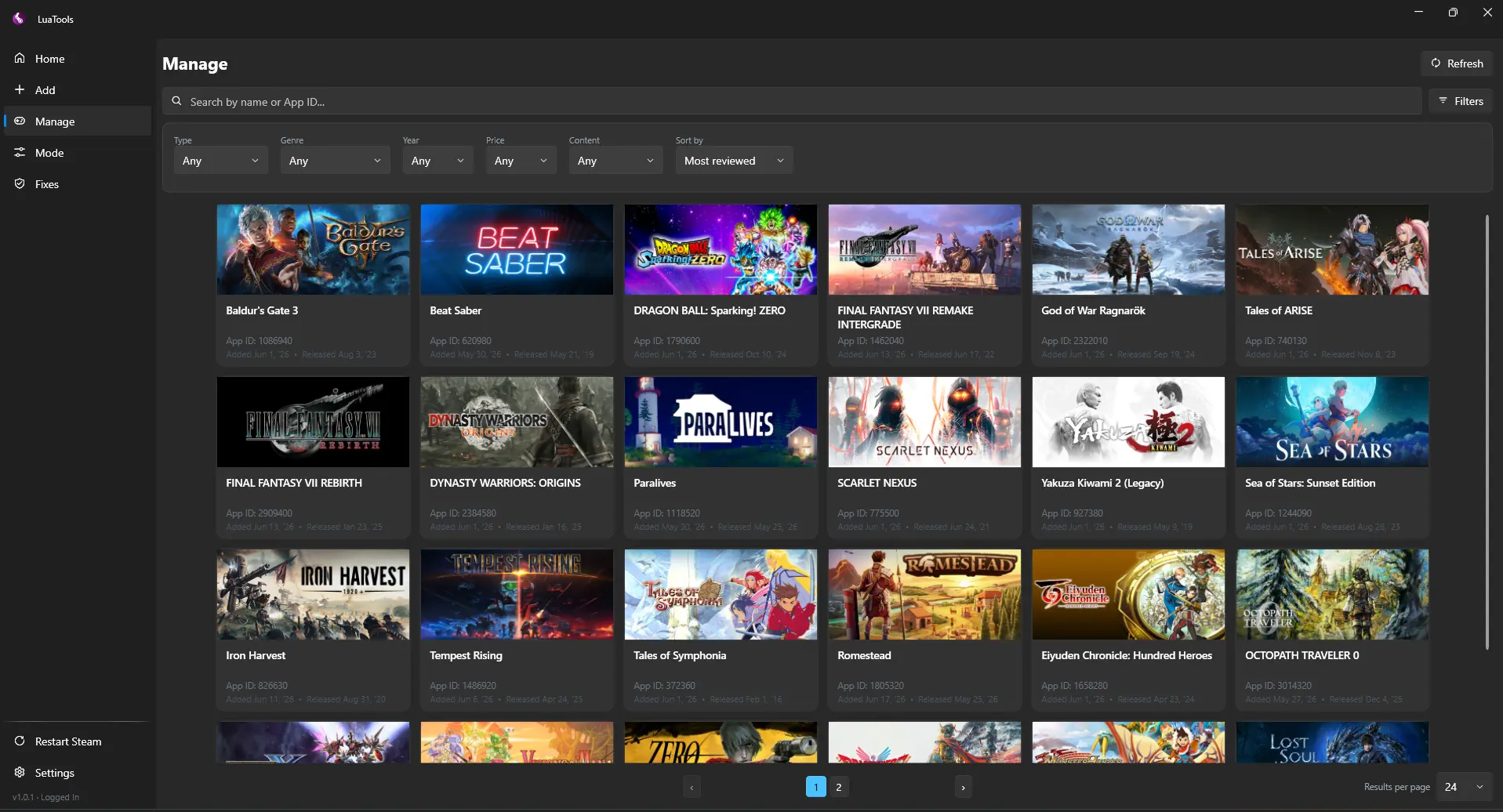This screenshot has height=812, width=1503.
Task: Change Results per page dropdown
Action: point(1465,787)
